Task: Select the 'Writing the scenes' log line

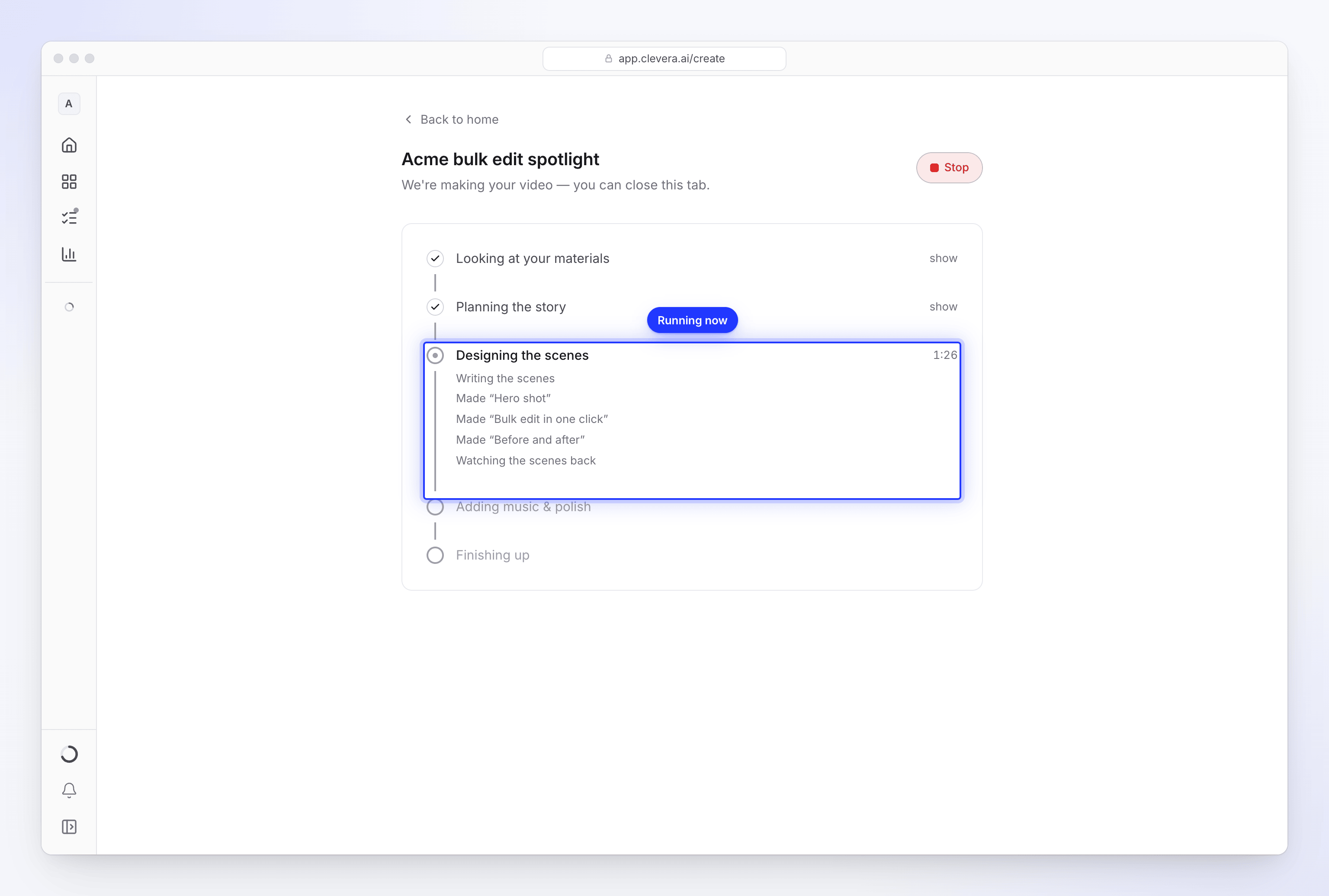Action: coord(505,378)
